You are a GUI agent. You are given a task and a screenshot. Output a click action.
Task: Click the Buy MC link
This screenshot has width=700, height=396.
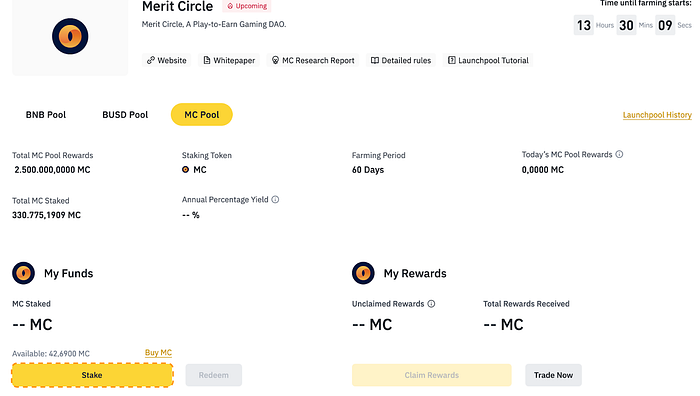pos(158,353)
